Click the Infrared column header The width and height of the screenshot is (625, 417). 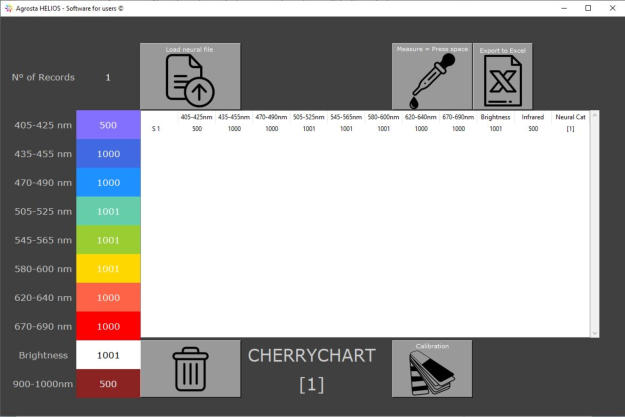pos(533,117)
